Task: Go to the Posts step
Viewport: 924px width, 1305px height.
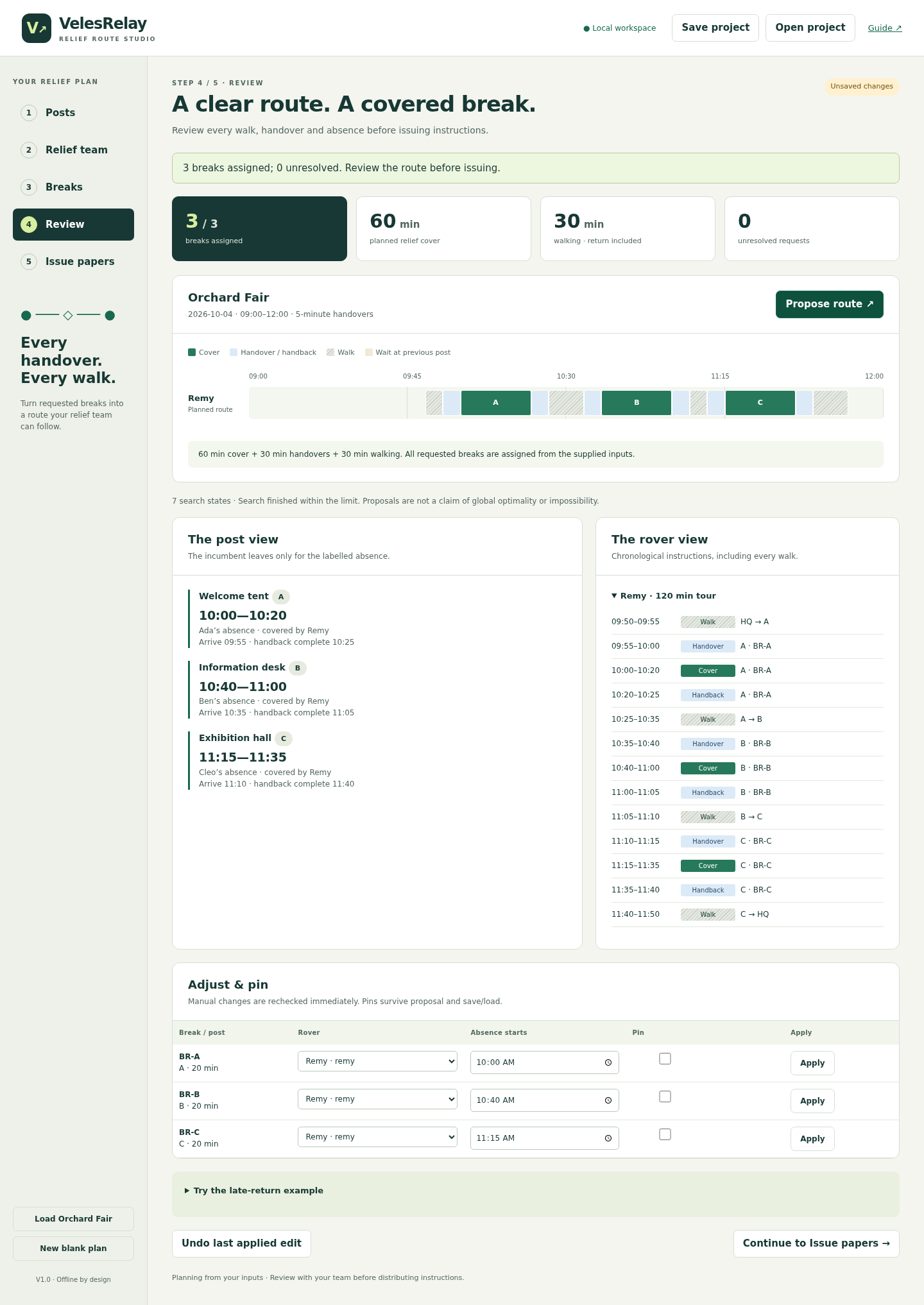Action: [x=73, y=113]
